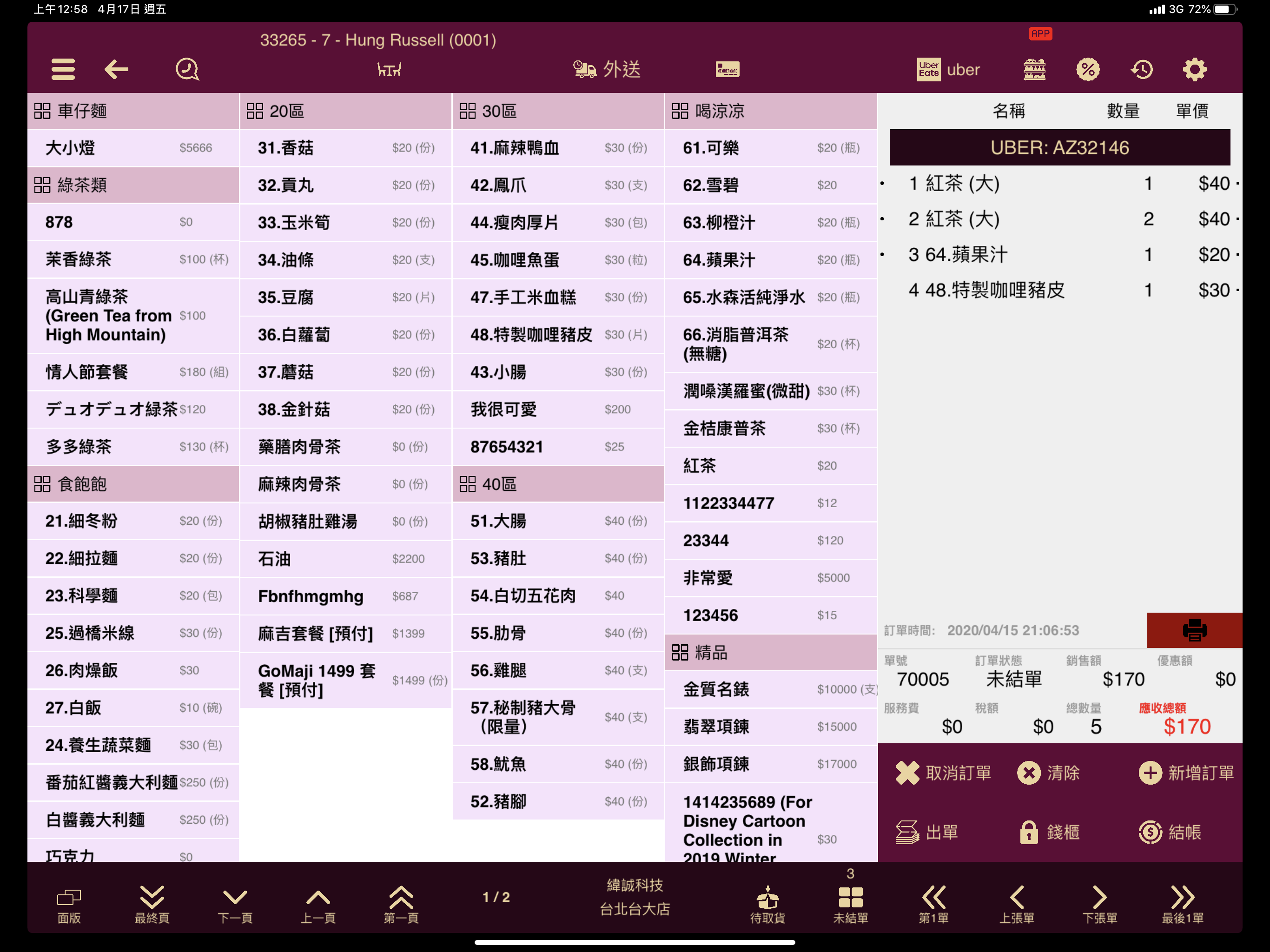Select the 車仔麵 category header

click(x=133, y=111)
